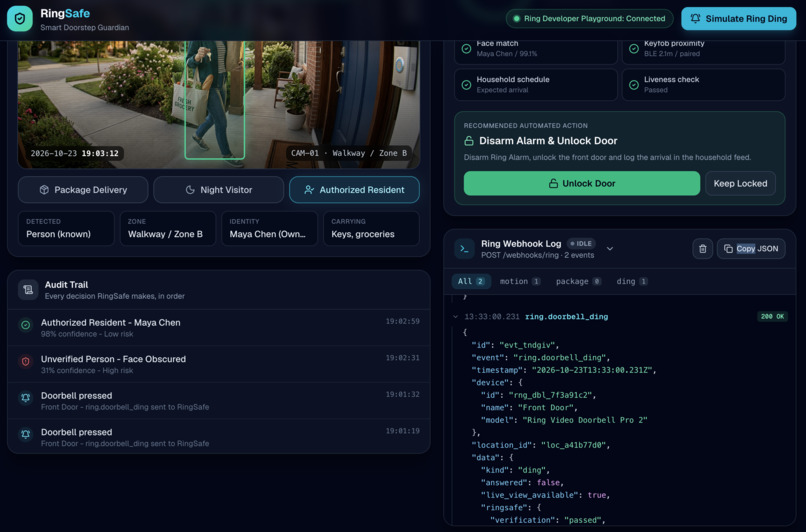Click the red shield icon beside Unverified Person
Screen dimensions: 806x532
25,361
